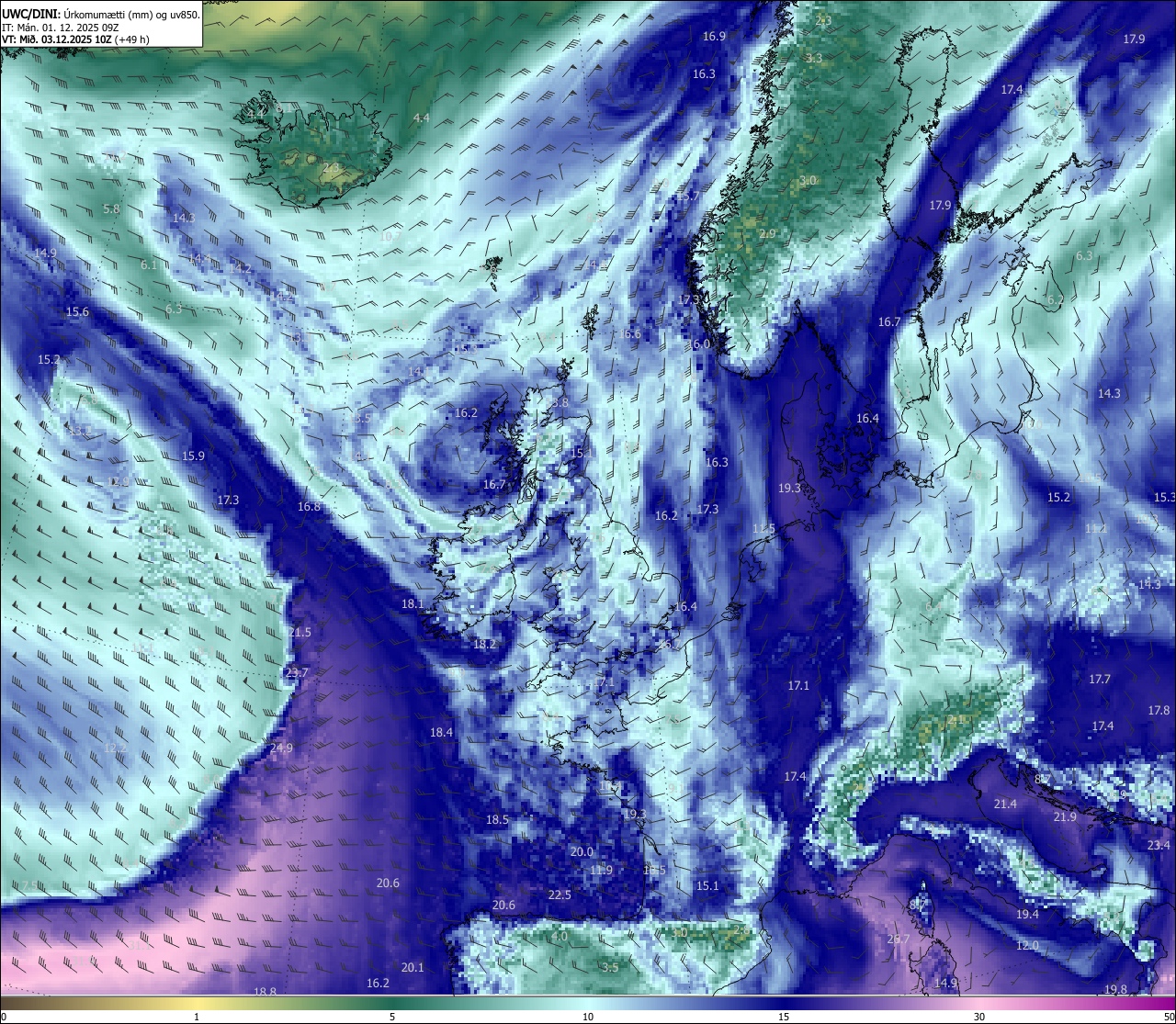This screenshot has width=1176, height=1024.
Task: Click the map value '19.8'
Action: point(1115,989)
